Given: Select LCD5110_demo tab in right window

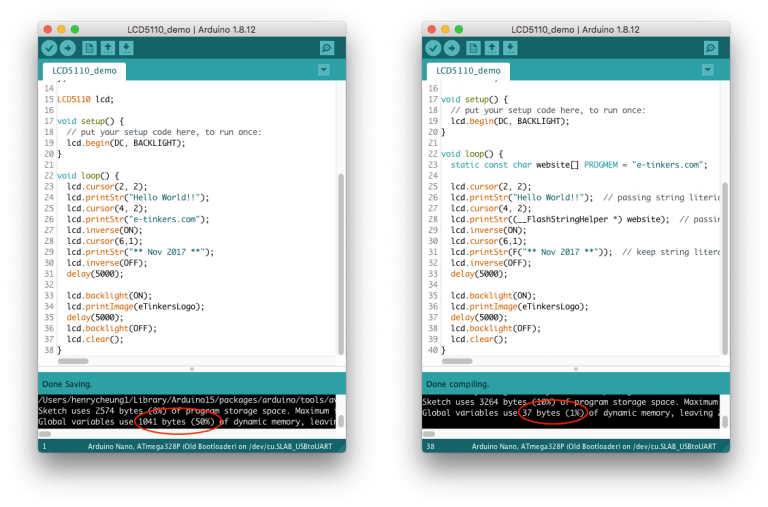Looking at the screenshot, I should [x=468, y=71].
